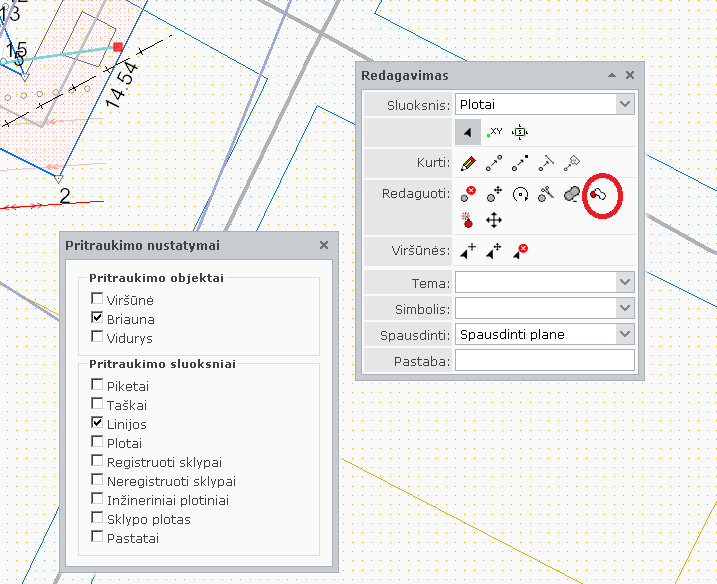
Task: Choose the scissors split tool
Action: coord(546,194)
